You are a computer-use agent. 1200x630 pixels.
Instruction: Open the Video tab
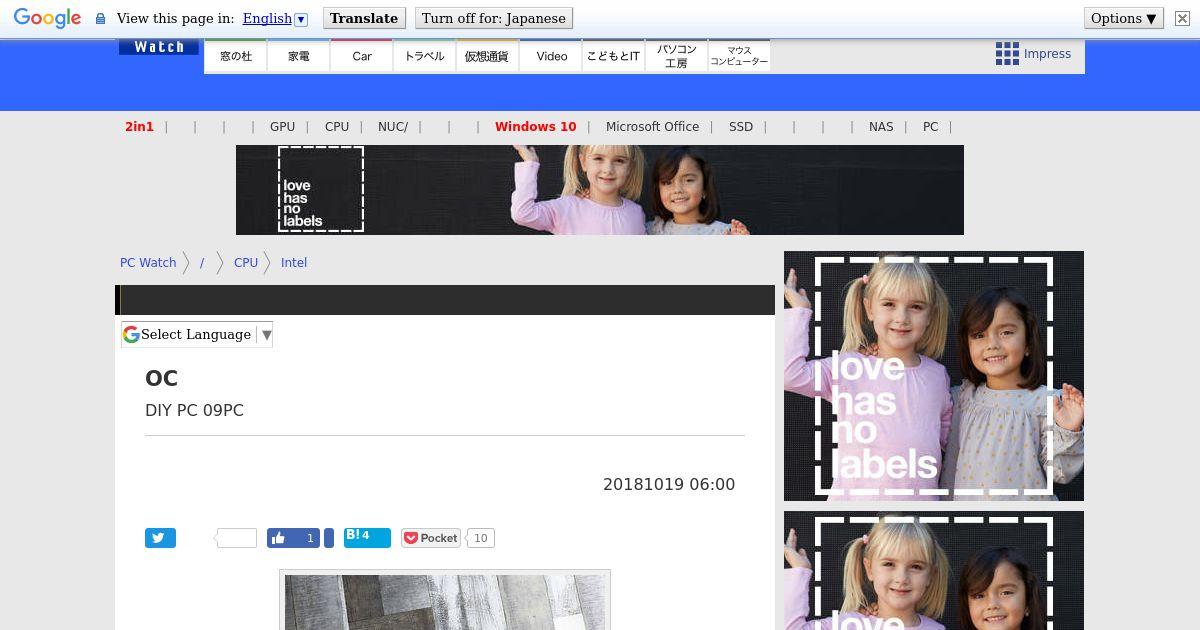click(551, 56)
